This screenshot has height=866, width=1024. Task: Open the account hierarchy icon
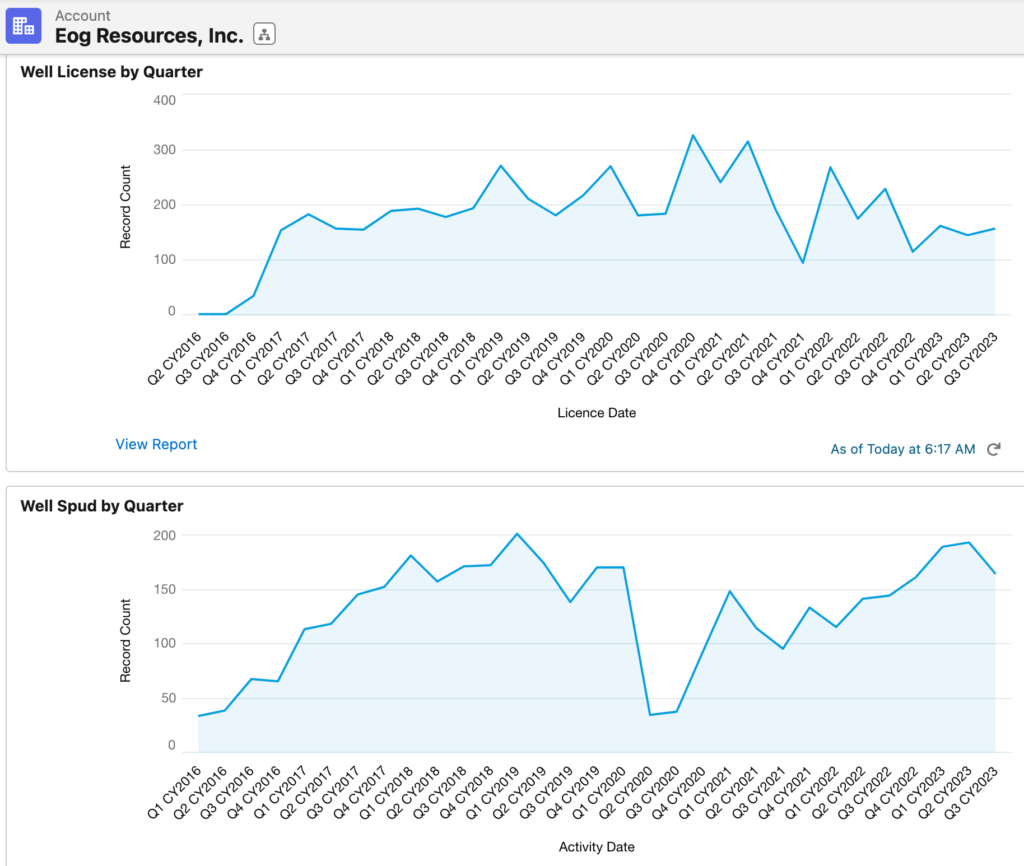(x=264, y=35)
